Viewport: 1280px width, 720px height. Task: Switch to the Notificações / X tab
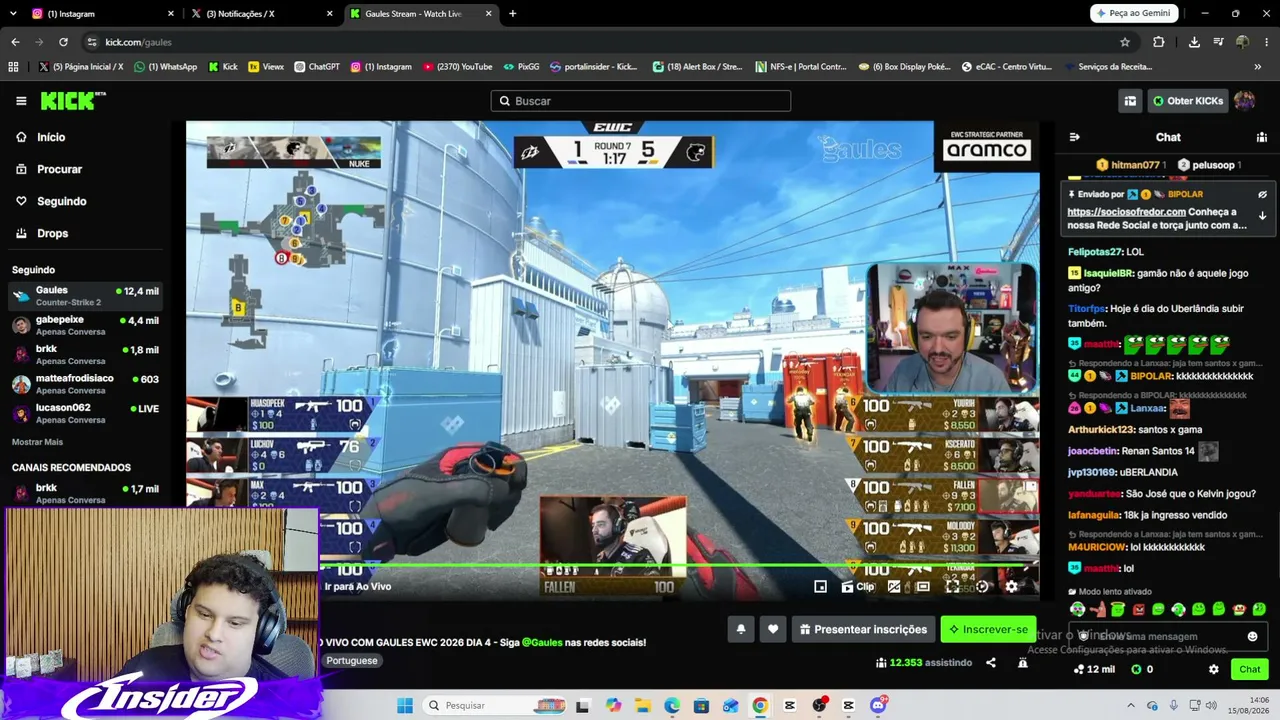[262, 14]
